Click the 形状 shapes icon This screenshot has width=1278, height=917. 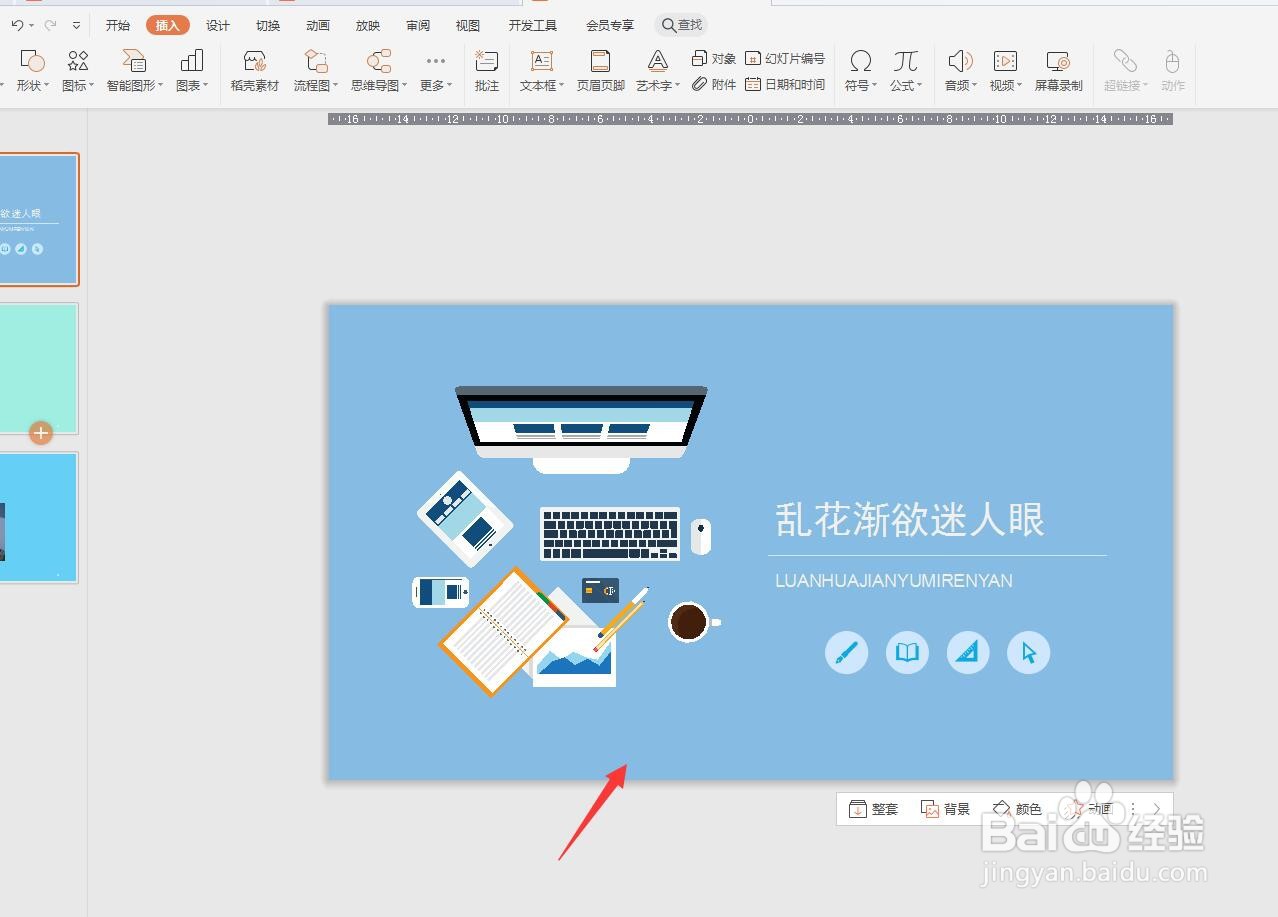point(32,62)
